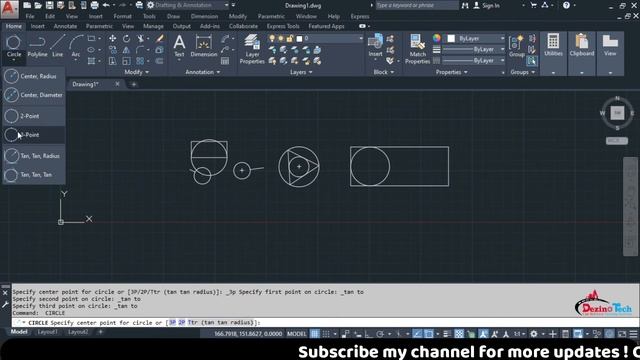Toggle ortho mode in status bar
The image size is (640, 360).
pos(369,334)
